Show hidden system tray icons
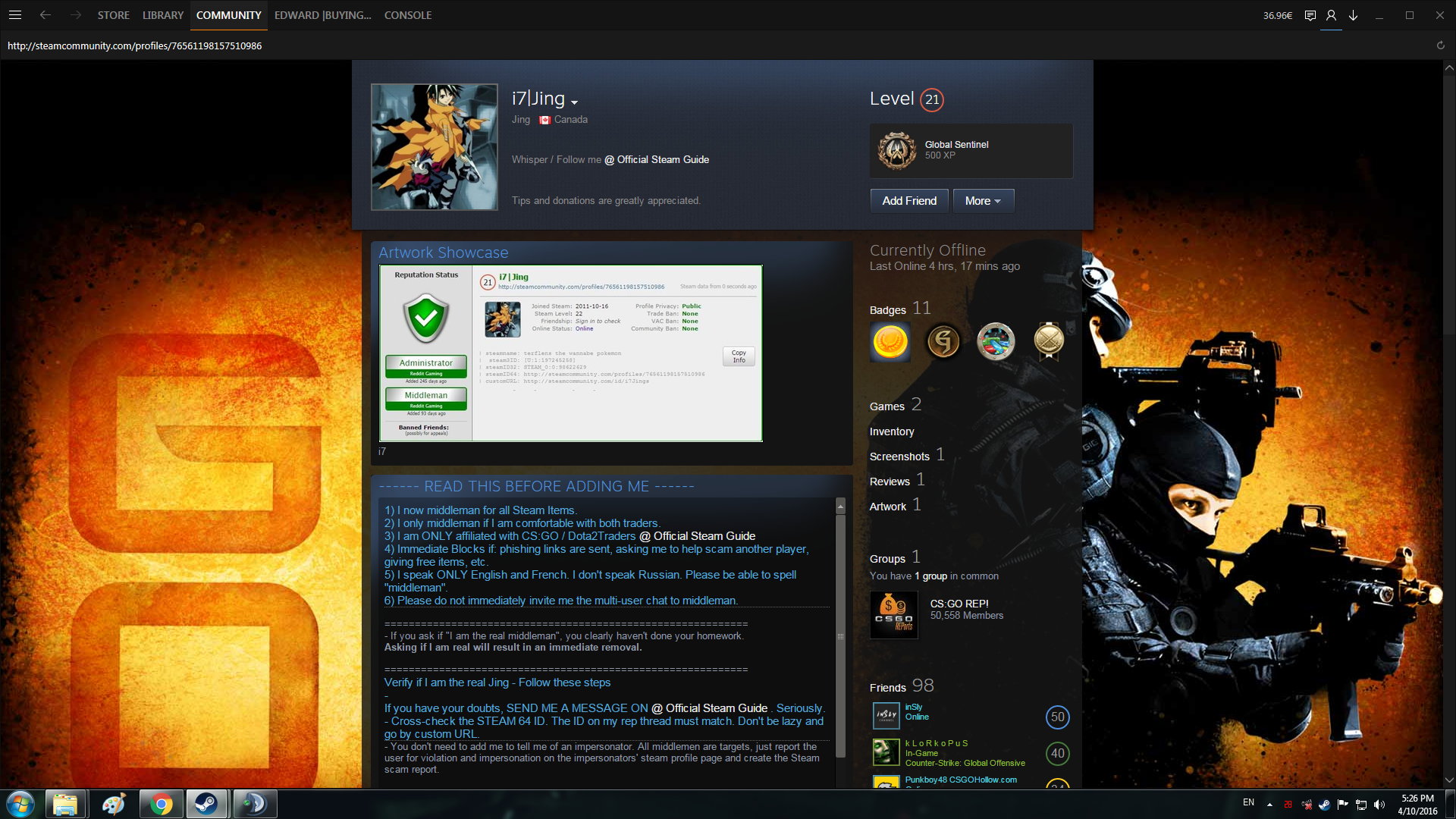The image size is (1456, 819). point(1269,804)
